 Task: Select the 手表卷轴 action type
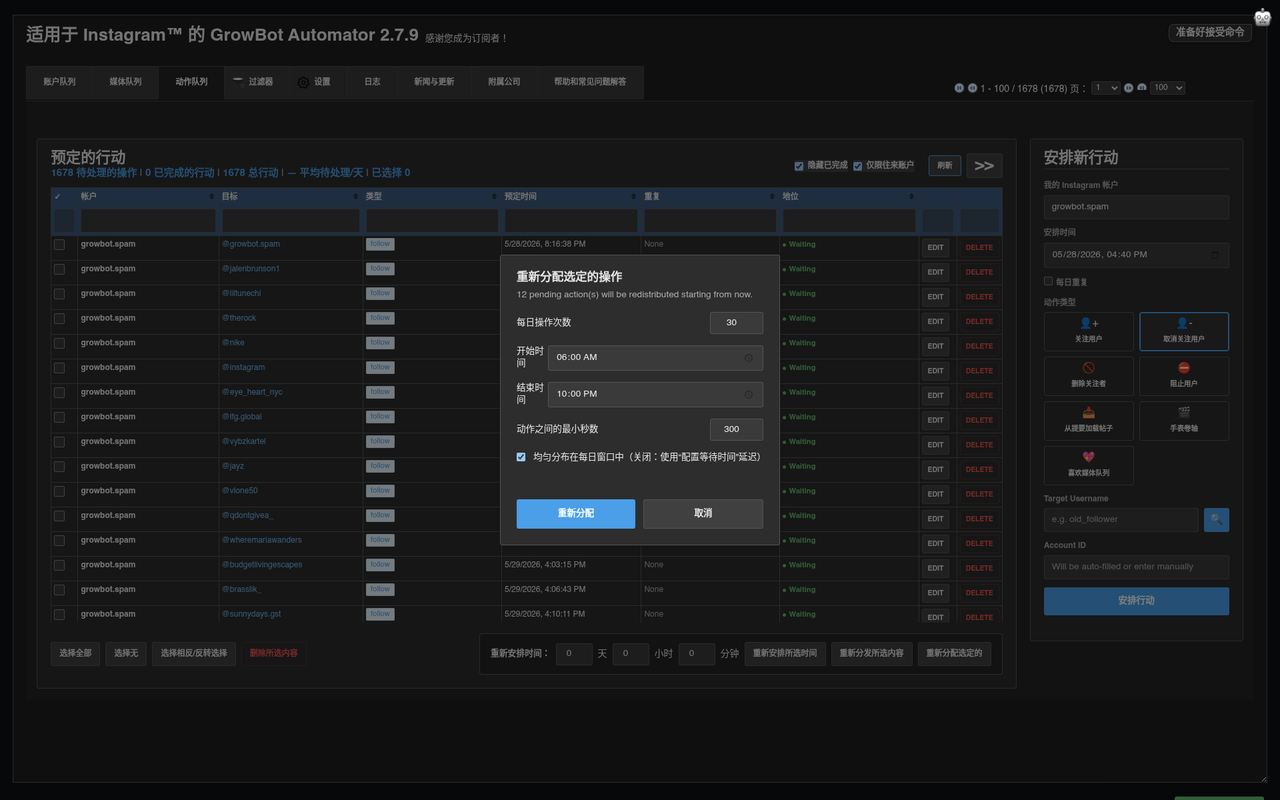[1184, 421]
